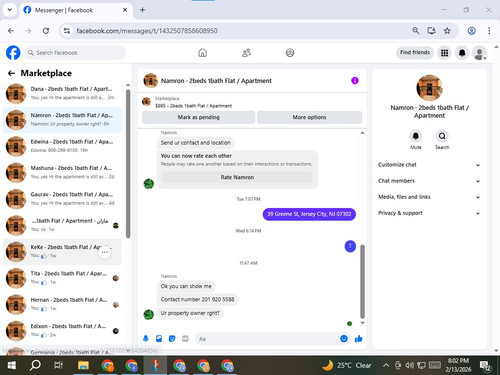
Task: Open the notifications bell in Facebook header
Action: (x=462, y=53)
